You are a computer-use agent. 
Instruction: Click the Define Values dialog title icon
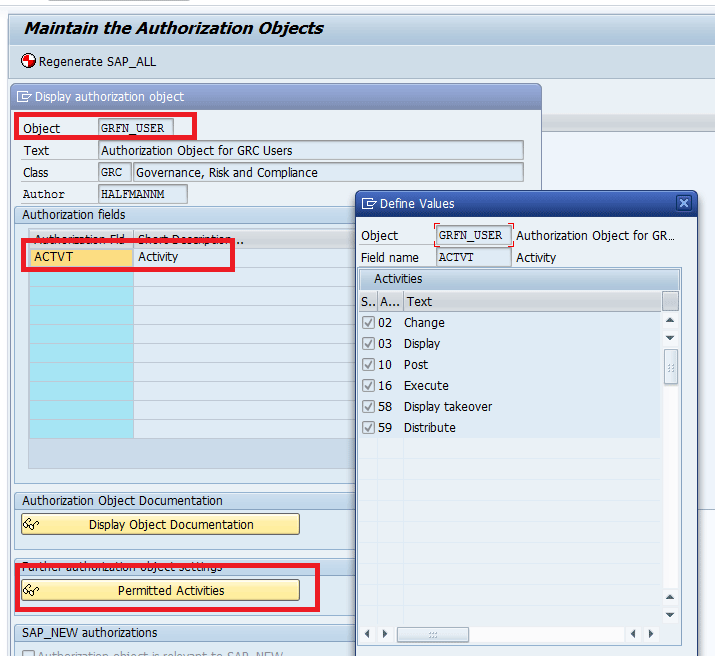coord(368,203)
